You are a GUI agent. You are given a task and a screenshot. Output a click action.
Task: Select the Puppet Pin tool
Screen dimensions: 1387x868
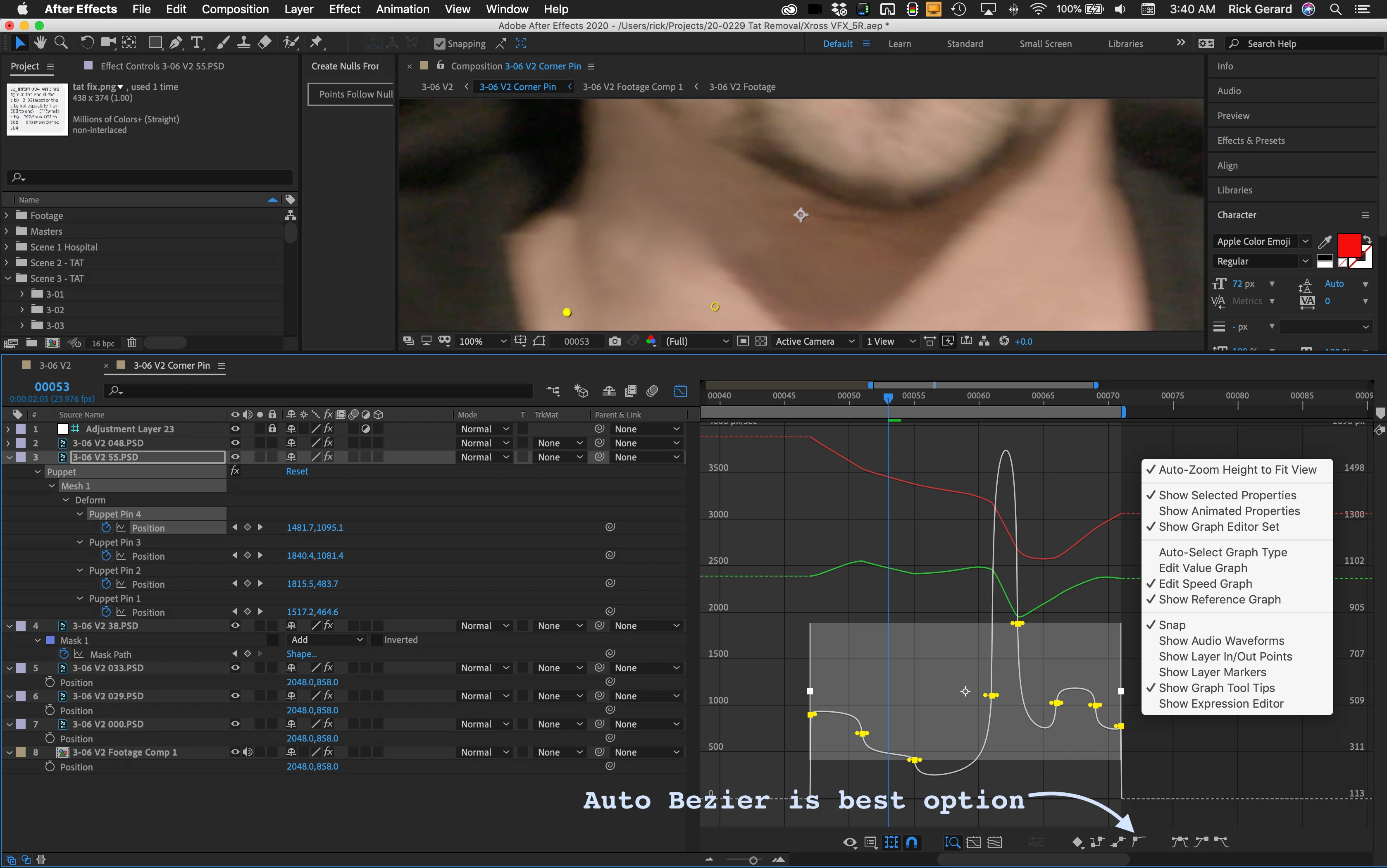pos(316,43)
